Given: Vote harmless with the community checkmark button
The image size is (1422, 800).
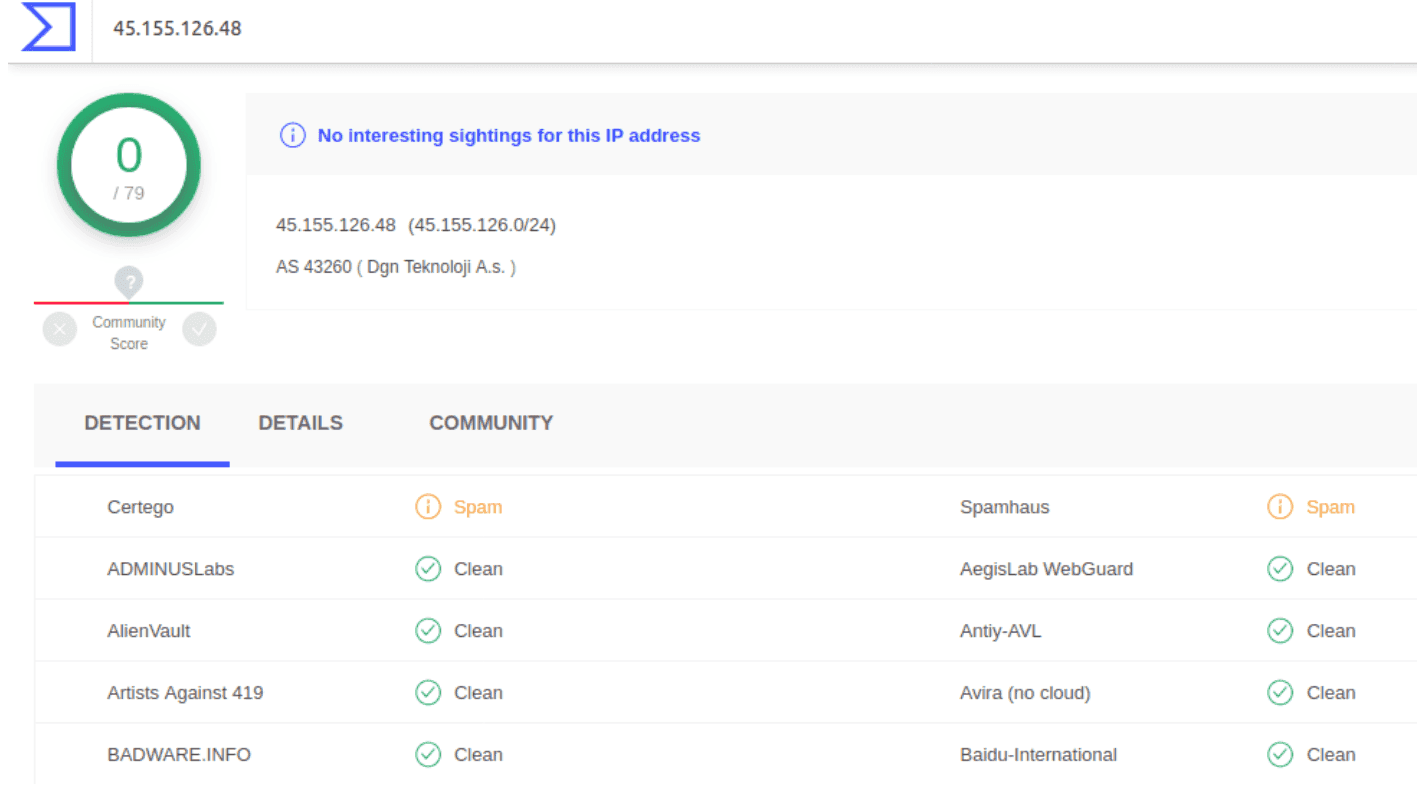Looking at the screenshot, I should 199,329.
